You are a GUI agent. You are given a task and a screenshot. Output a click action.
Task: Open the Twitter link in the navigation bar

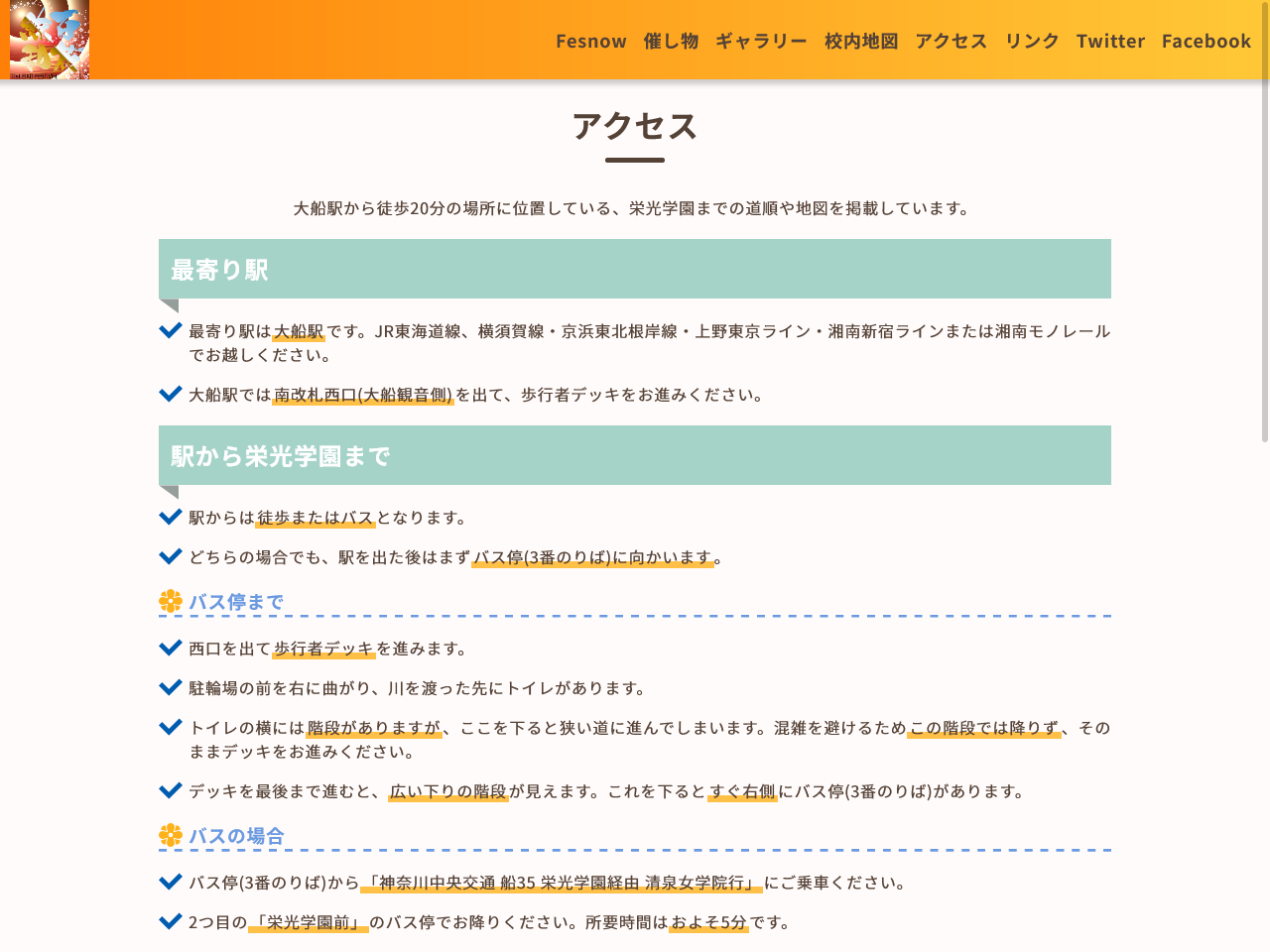(1110, 41)
